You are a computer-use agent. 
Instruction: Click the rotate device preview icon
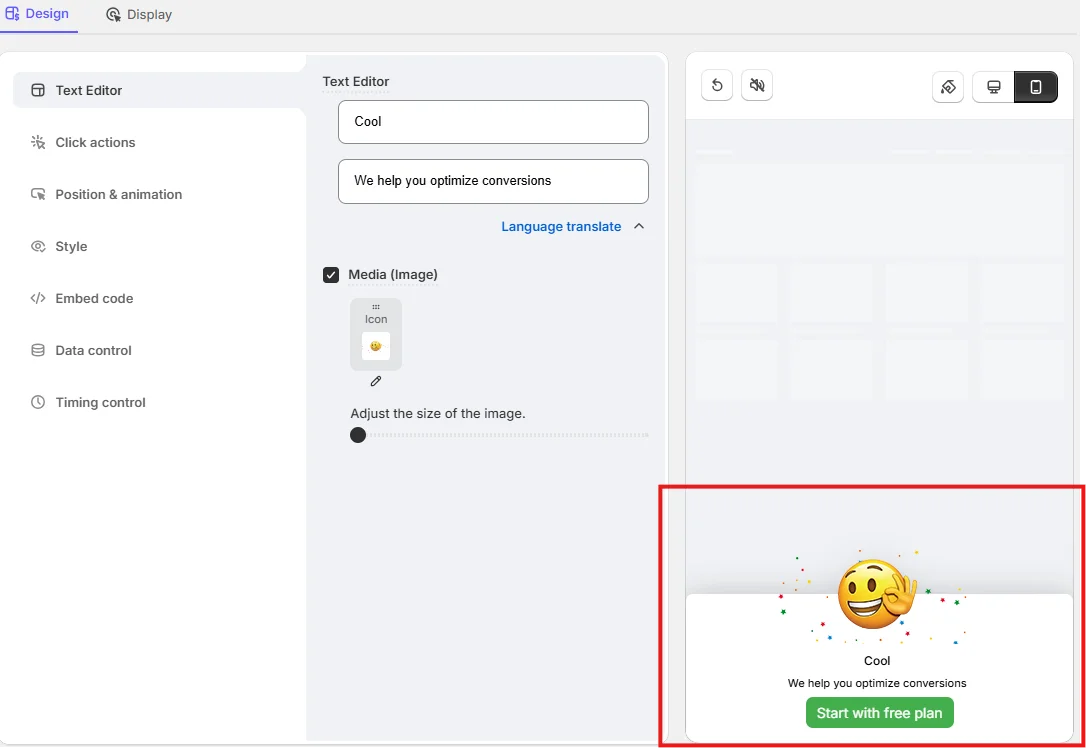click(947, 87)
